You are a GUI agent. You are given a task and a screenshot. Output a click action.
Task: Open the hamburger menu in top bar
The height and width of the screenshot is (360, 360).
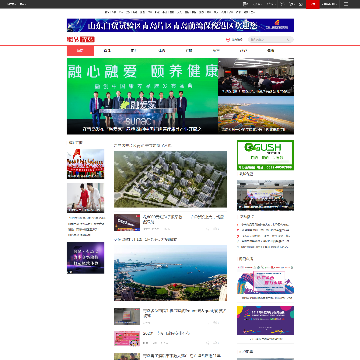[346, 4]
